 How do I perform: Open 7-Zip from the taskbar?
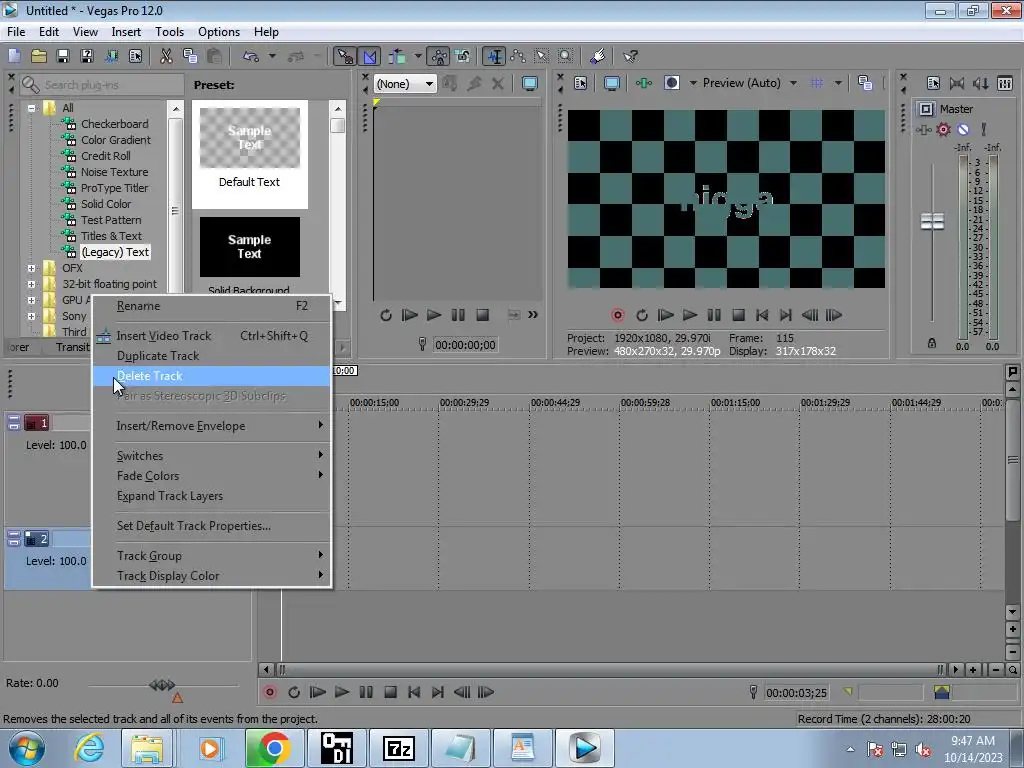[x=398, y=748]
